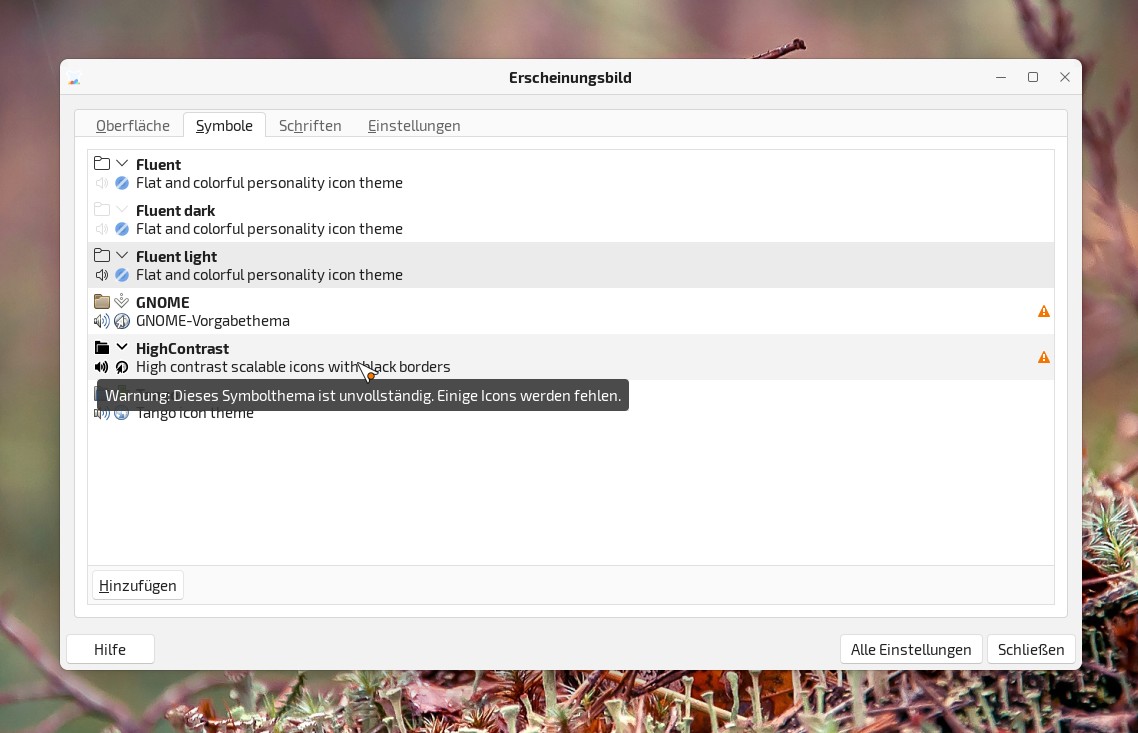Screen dimensions: 1138x733
Task: Click the description "GNOME-Vorgabethema"
Action: pos(213,321)
